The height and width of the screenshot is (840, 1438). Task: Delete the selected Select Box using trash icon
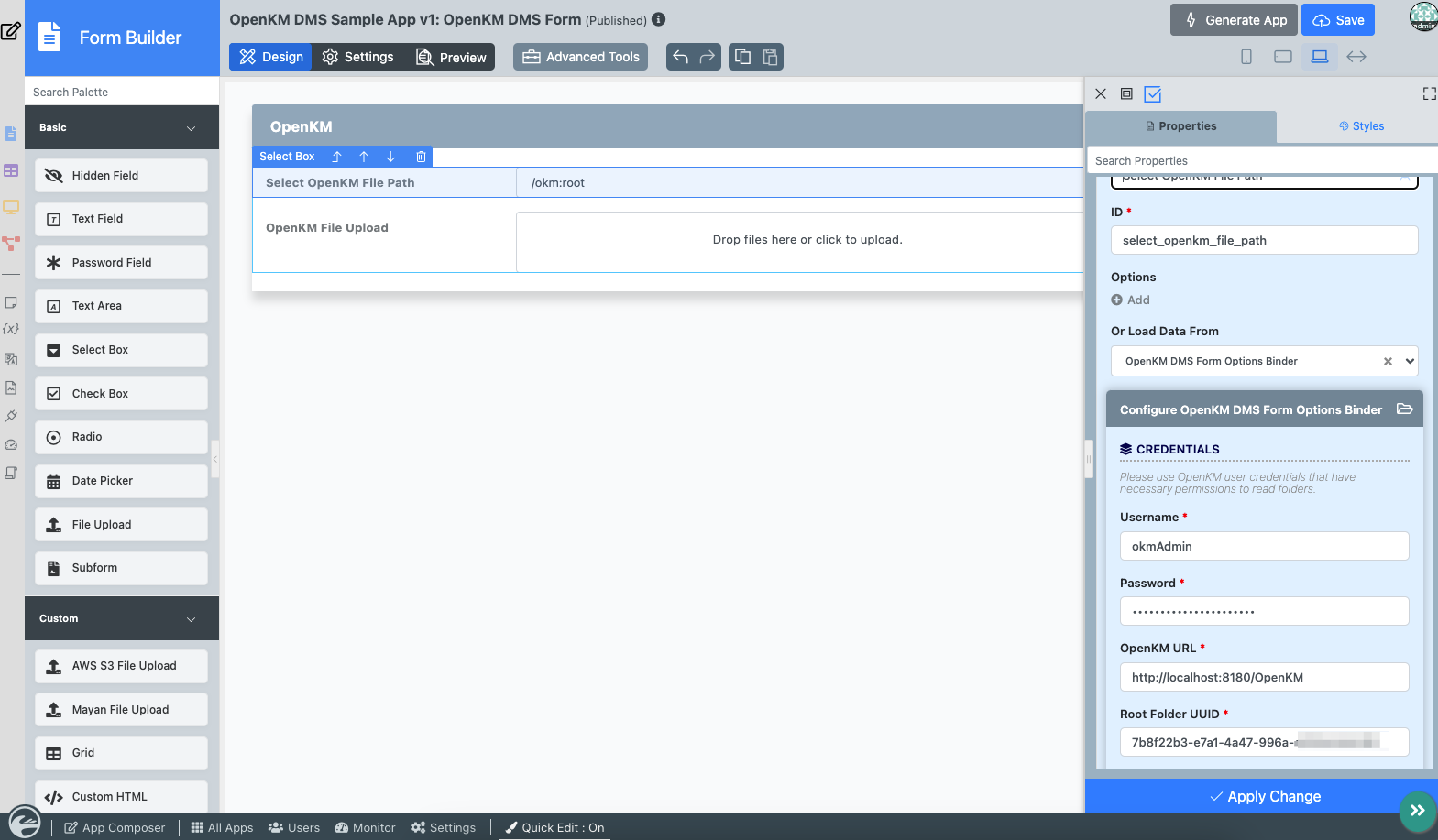(x=421, y=157)
